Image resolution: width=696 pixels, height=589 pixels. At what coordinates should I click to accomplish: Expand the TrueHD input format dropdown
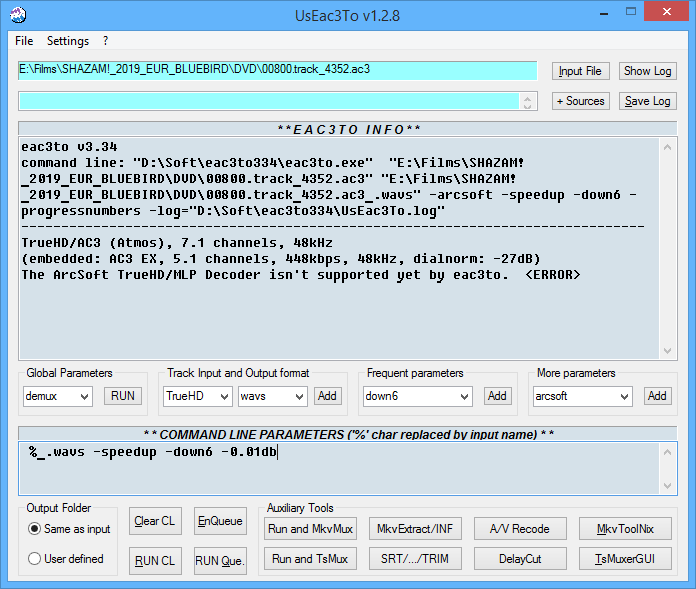224,396
